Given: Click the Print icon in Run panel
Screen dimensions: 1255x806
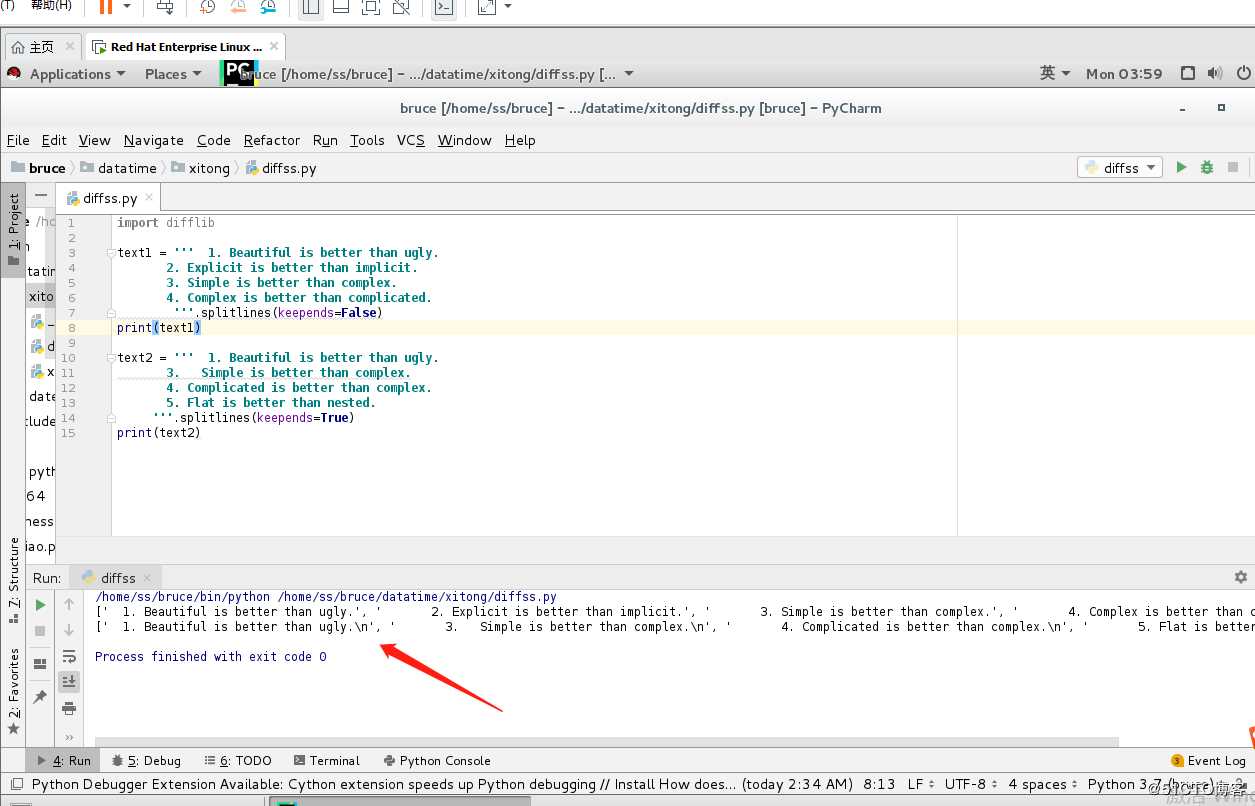Looking at the screenshot, I should 69,708.
